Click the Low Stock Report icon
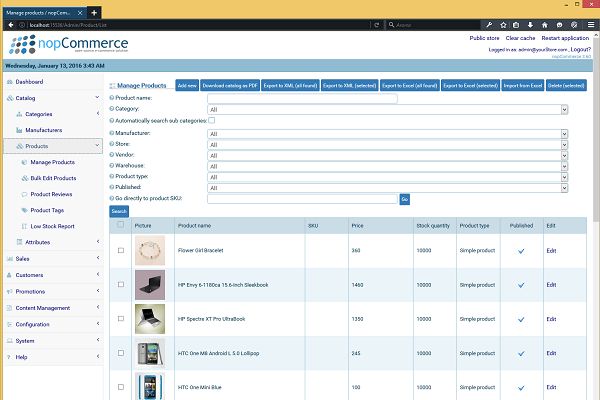Viewport: 600px width, 400px height. (x=24, y=226)
